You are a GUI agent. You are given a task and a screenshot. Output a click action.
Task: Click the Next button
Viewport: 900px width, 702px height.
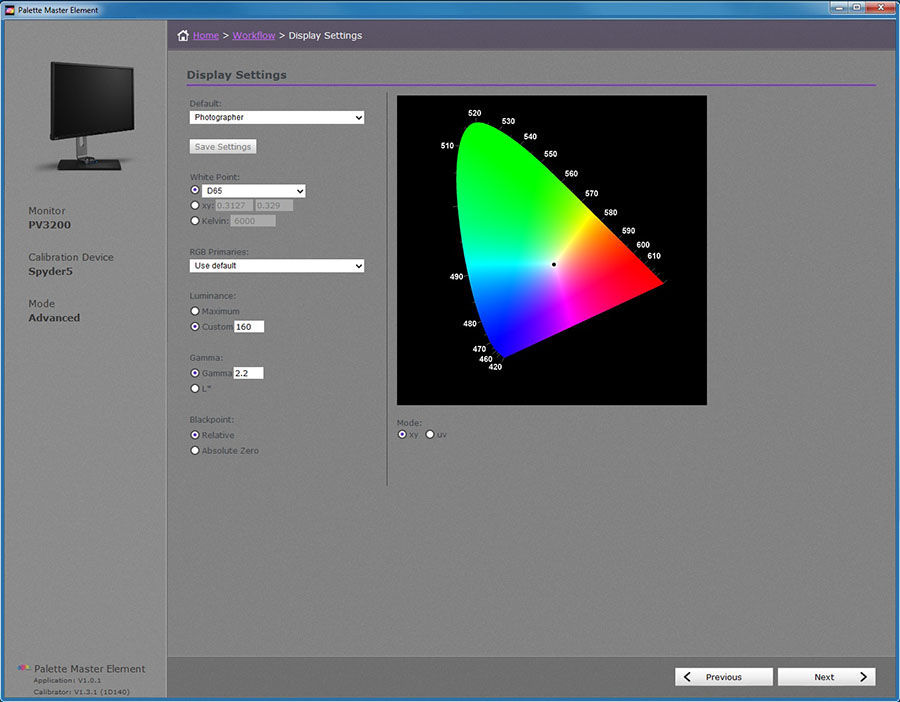pyautogui.click(x=827, y=677)
